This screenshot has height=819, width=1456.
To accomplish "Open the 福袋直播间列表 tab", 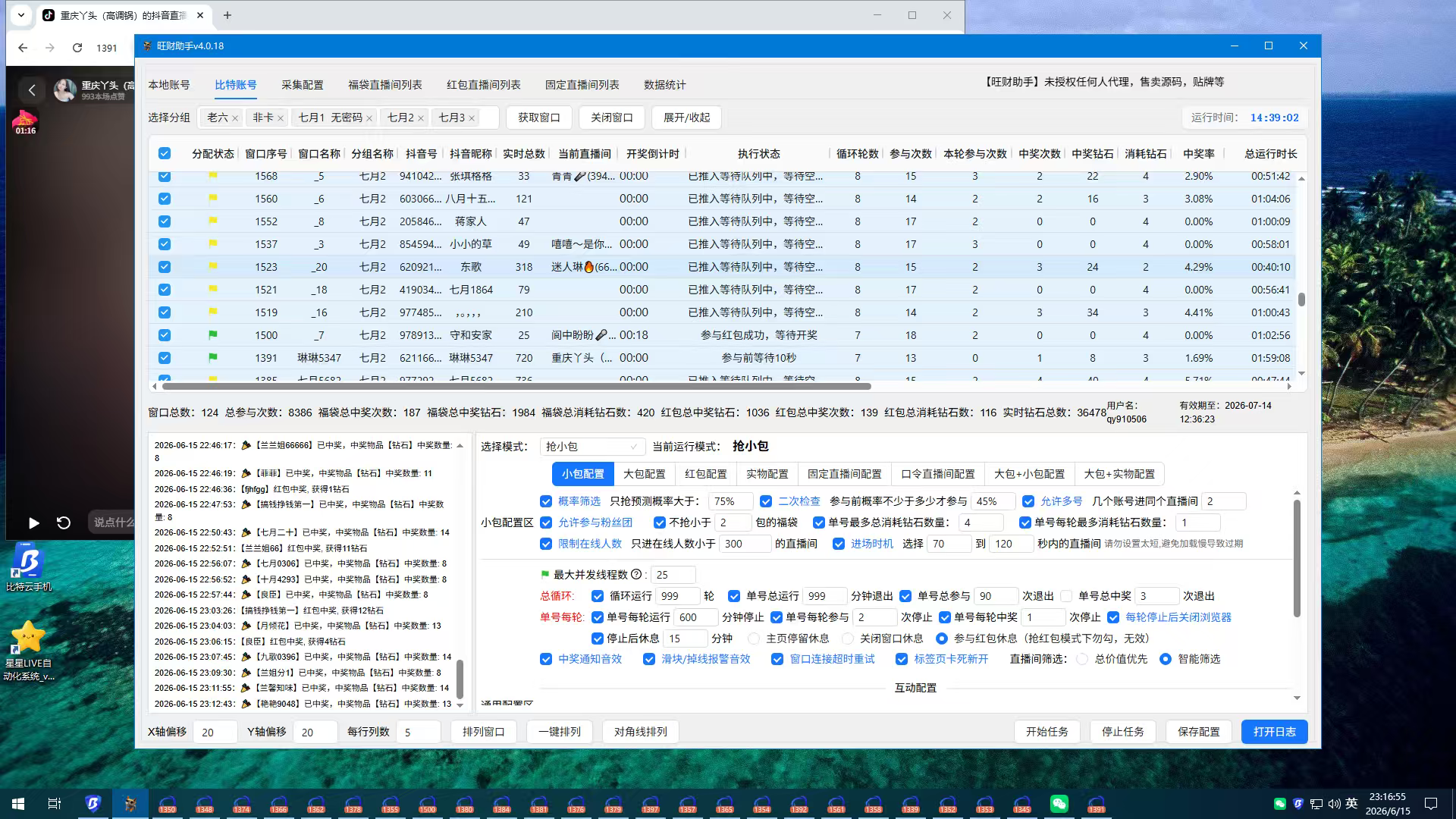I will coord(385,85).
